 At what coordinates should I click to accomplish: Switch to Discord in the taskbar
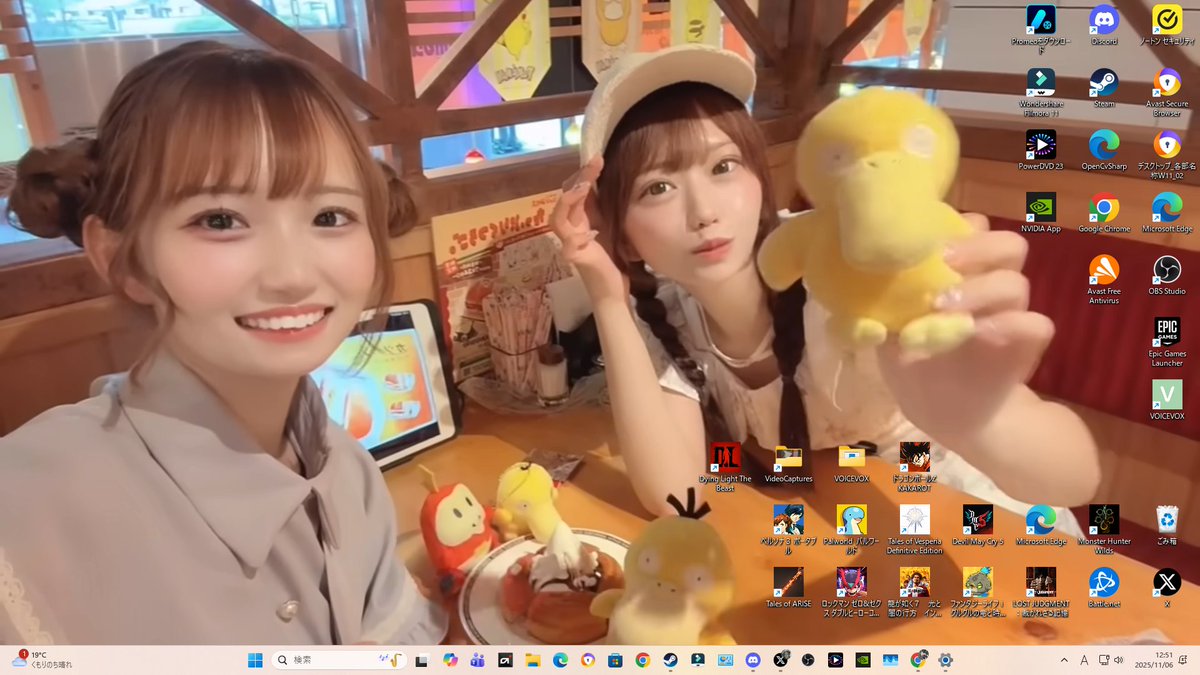click(753, 660)
